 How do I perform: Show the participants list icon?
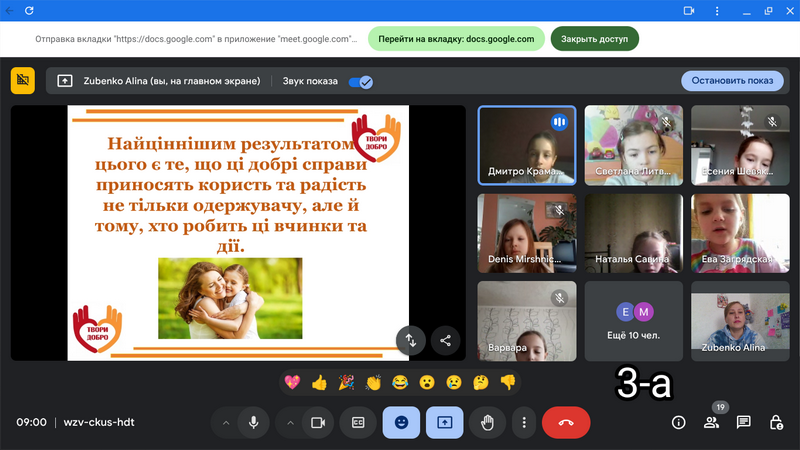(x=711, y=422)
